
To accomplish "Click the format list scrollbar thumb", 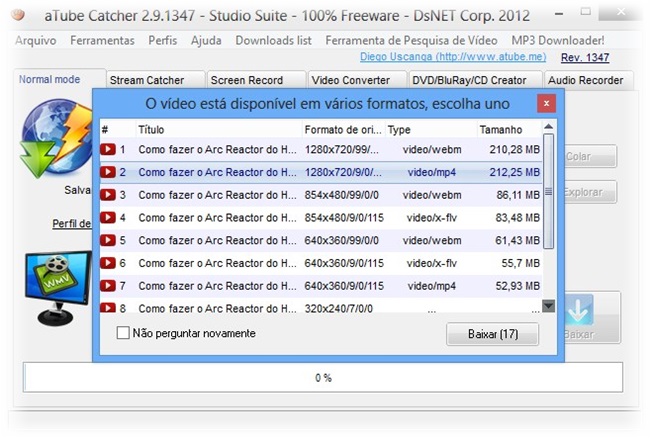I will 548,191.
